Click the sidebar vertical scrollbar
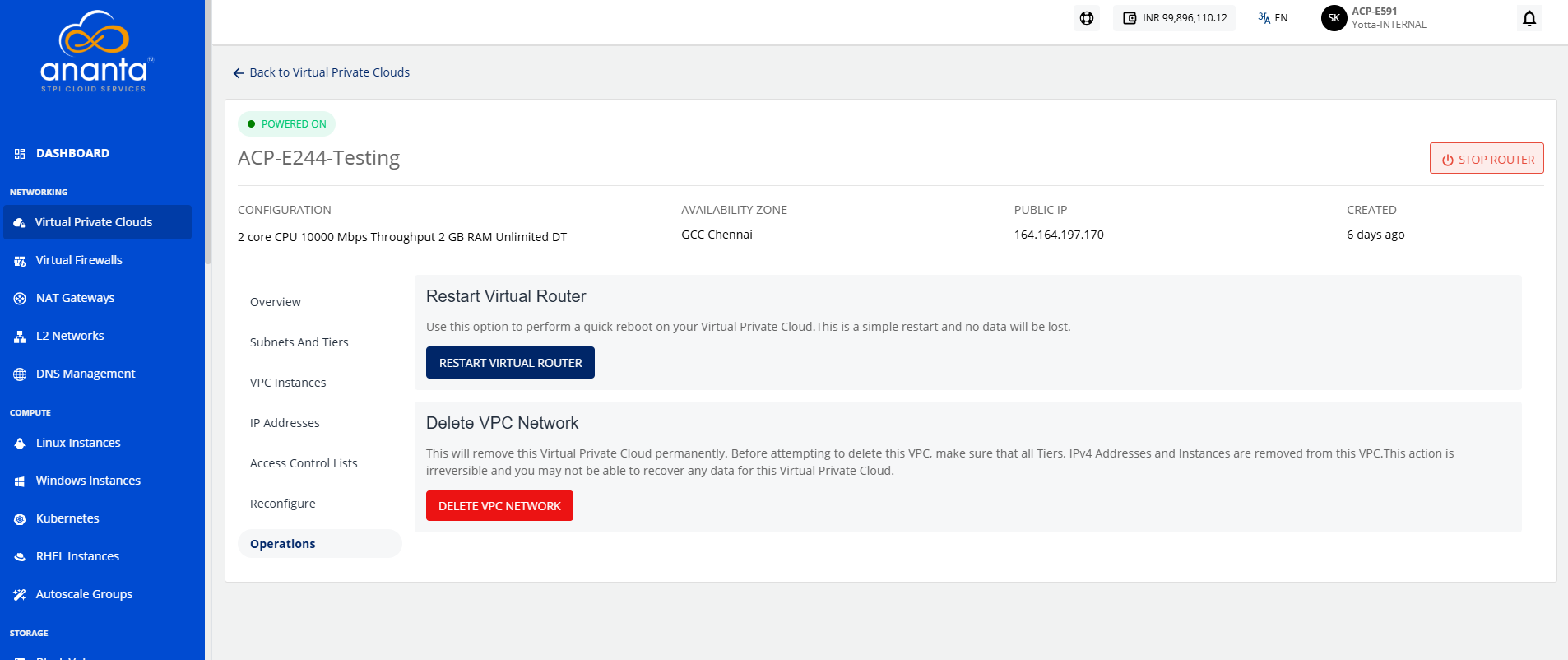 [x=209, y=132]
